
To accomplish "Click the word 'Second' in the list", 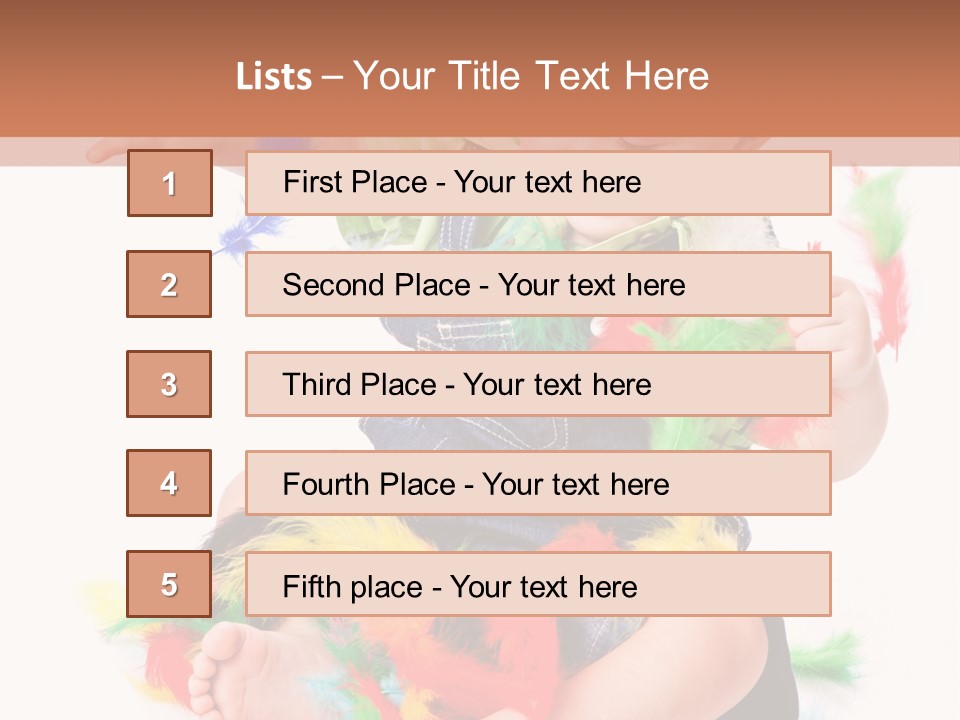I will coord(334,285).
